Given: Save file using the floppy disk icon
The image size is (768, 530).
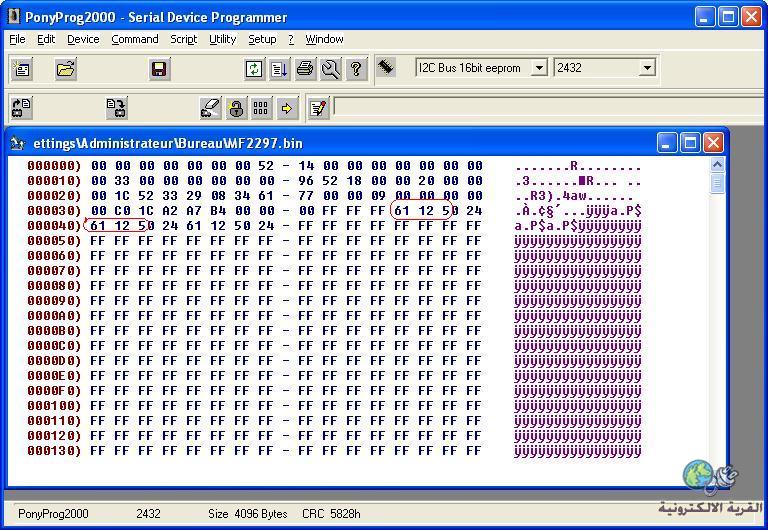Looking at the screenshot, I should pyautogui.click(x=159, y=69).
